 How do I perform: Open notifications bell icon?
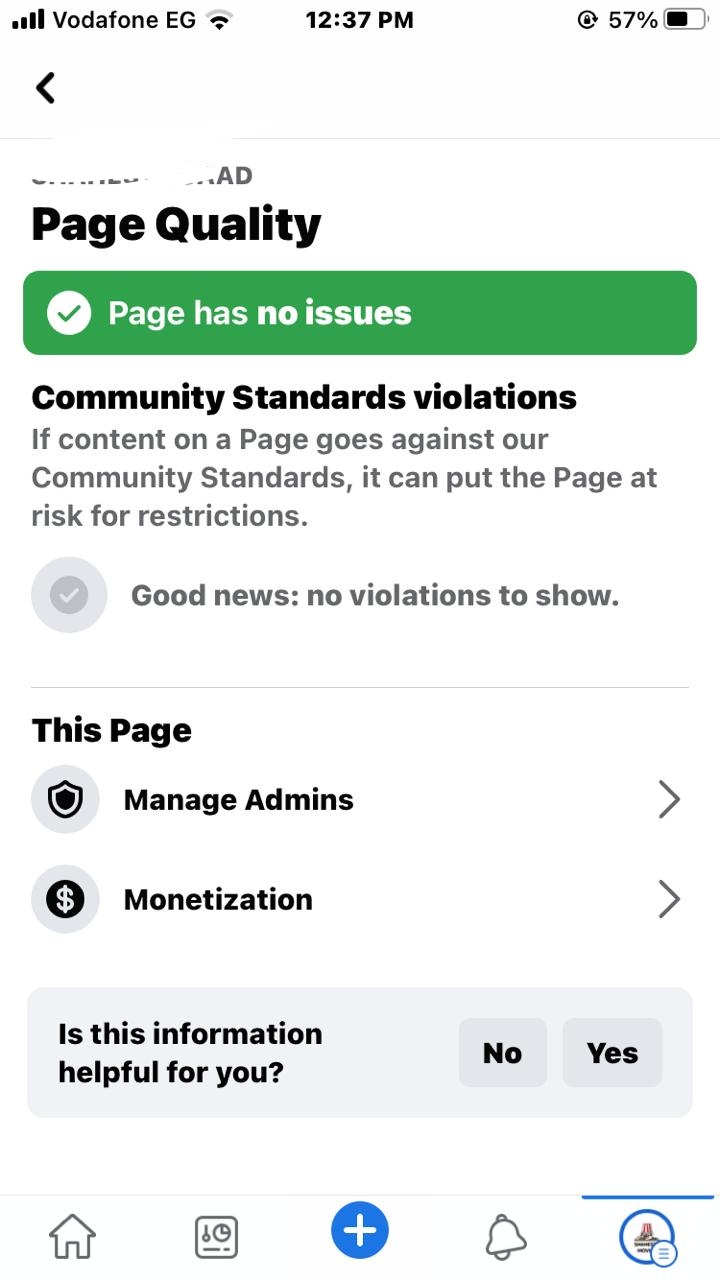tap(505, 1238)
